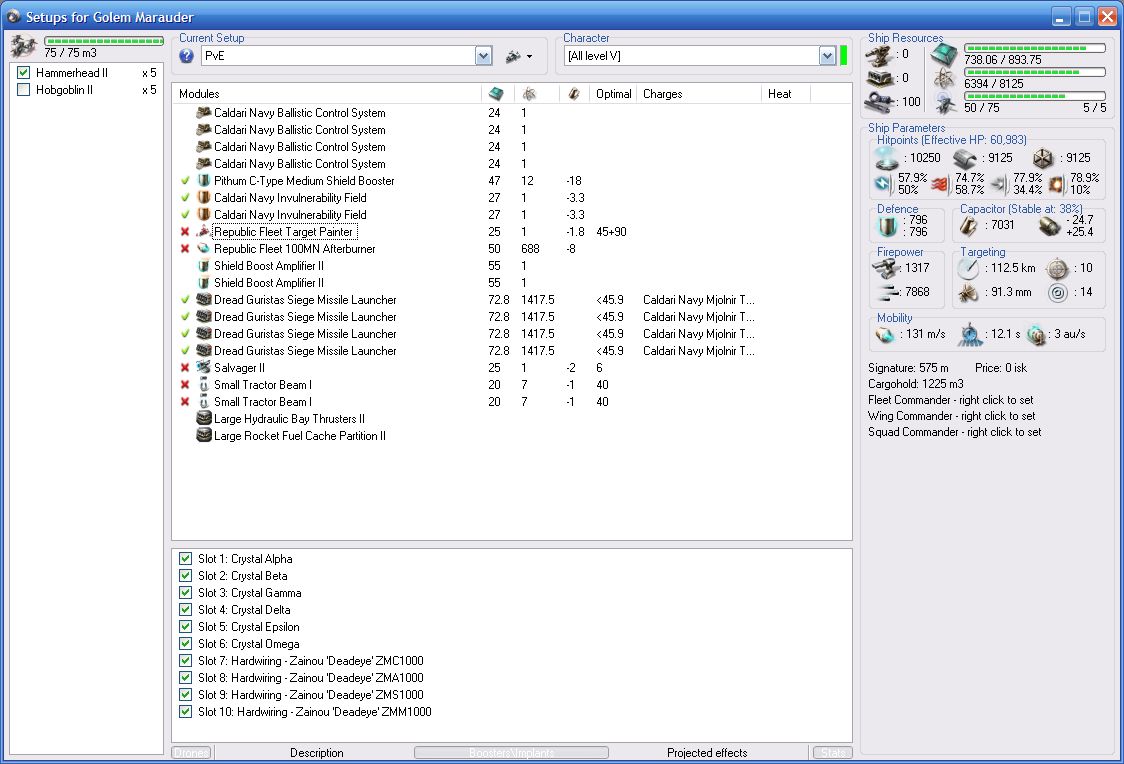Screen dimensions: 1124x764
Task: Click the targeting range icon 112.5 km
Action: point(968,269)
